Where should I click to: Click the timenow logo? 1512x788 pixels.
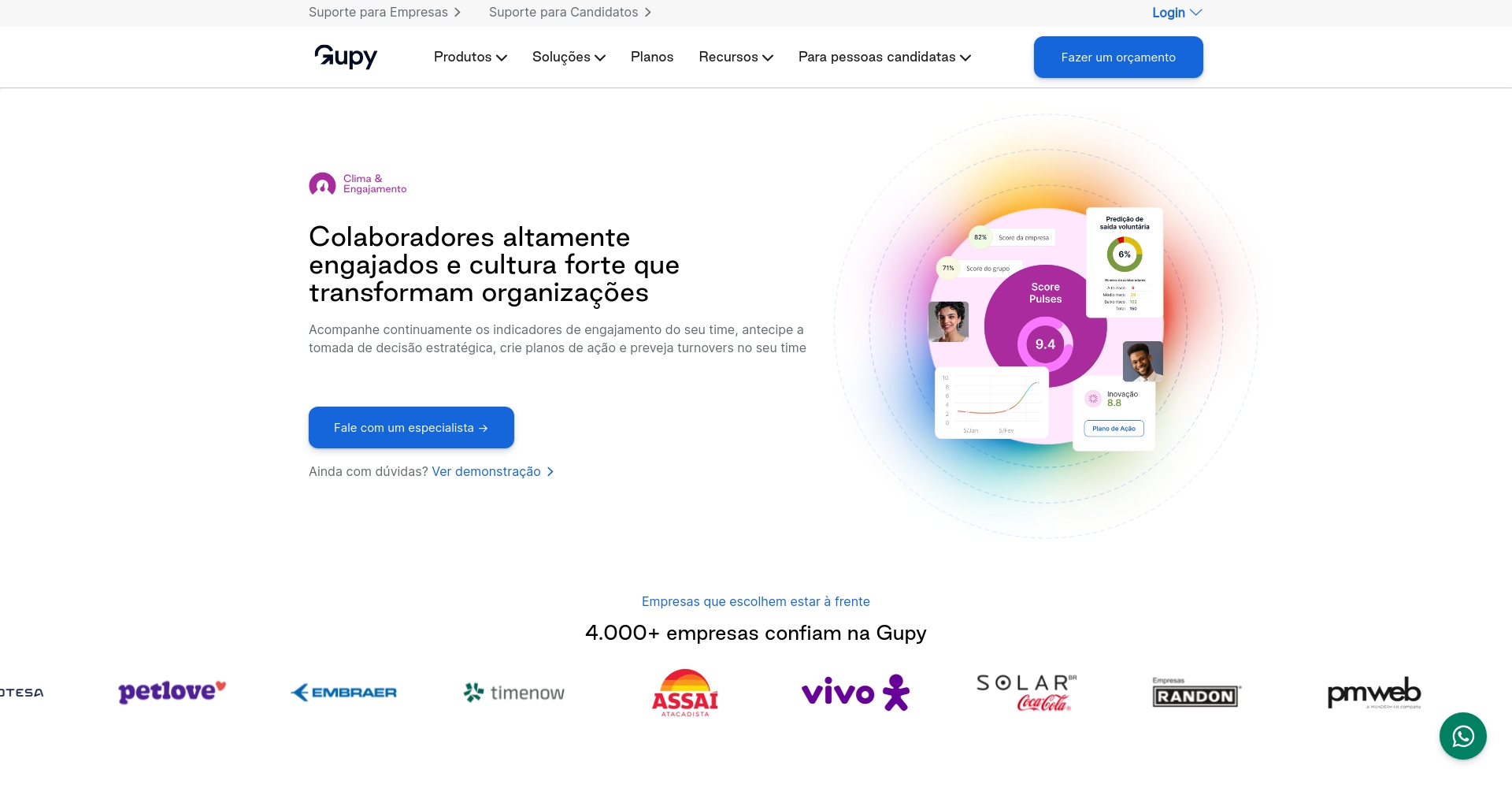coord(513,693)
